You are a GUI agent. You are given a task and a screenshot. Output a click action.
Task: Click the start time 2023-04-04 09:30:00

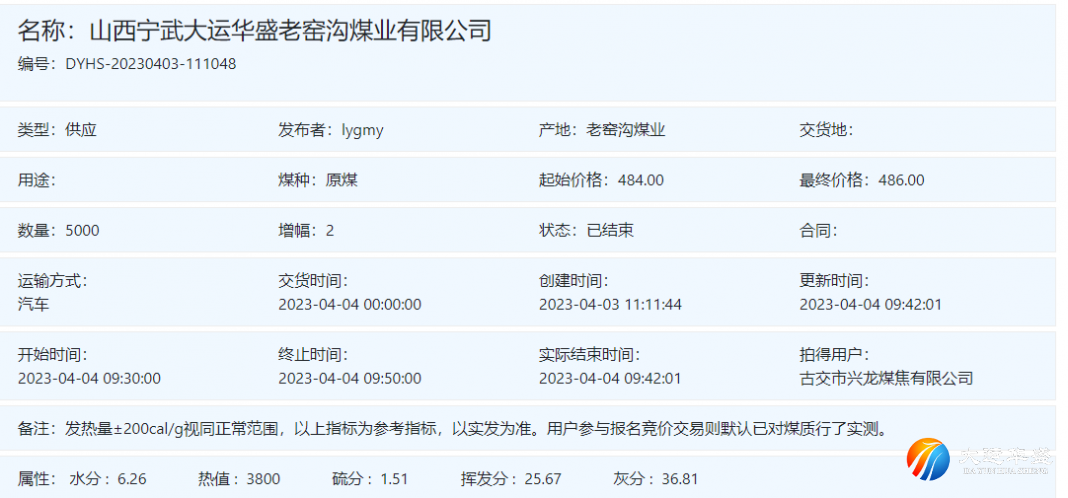tap(89, 378)
